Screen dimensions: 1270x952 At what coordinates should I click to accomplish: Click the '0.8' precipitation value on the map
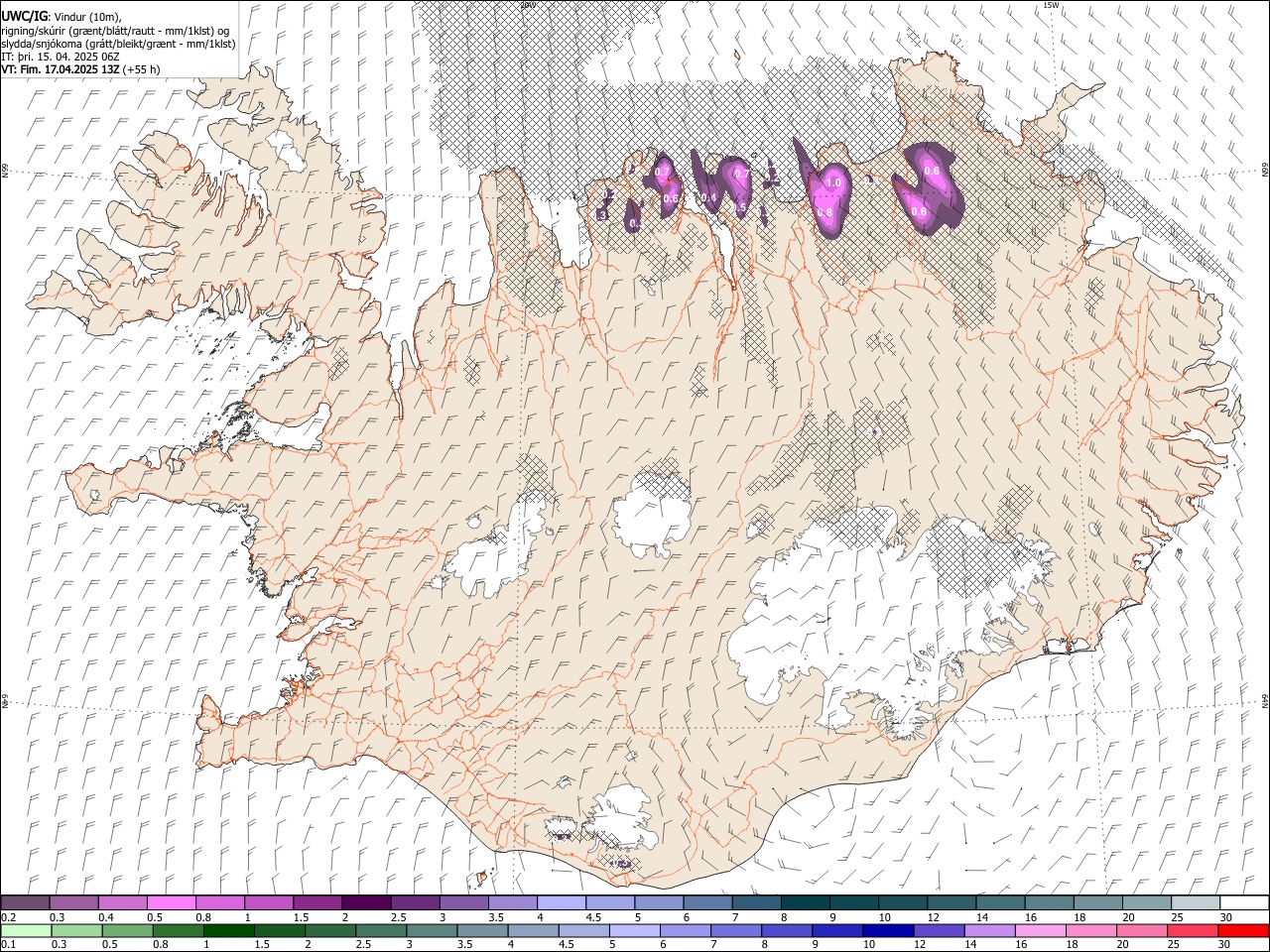(x=824, y=212)
